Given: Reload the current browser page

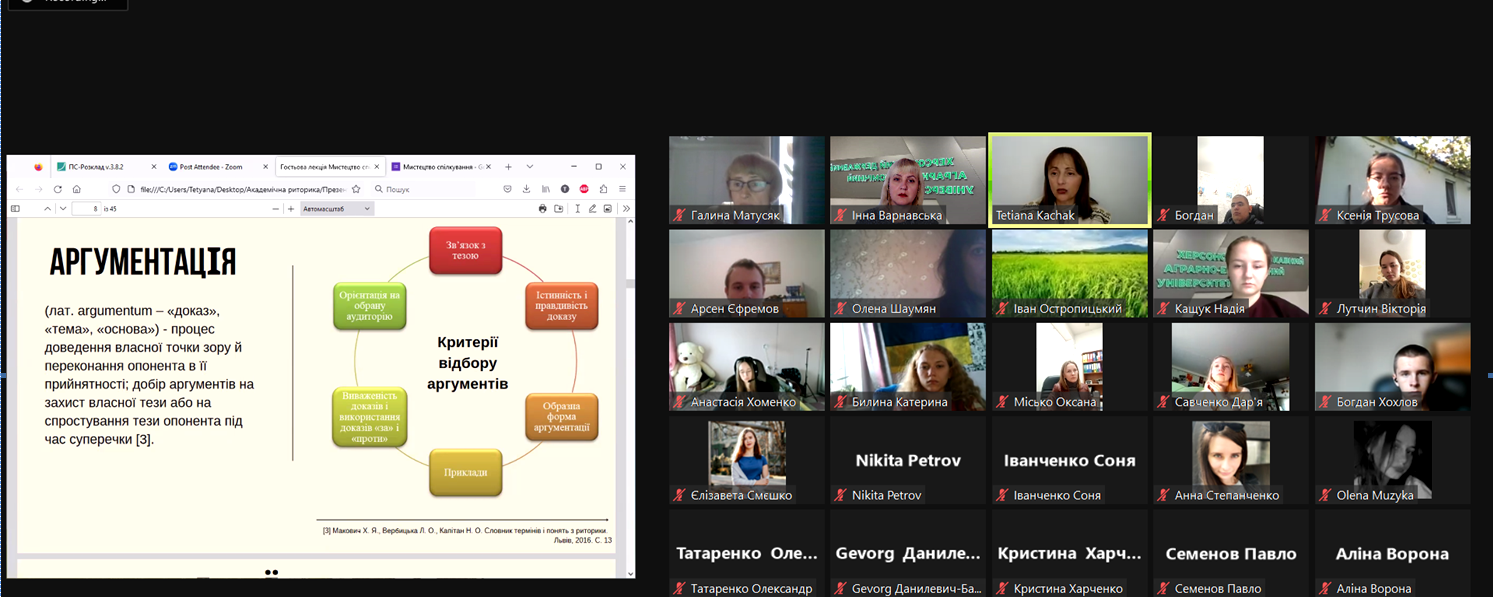Looking at the screenshot, I should point(58,189).
